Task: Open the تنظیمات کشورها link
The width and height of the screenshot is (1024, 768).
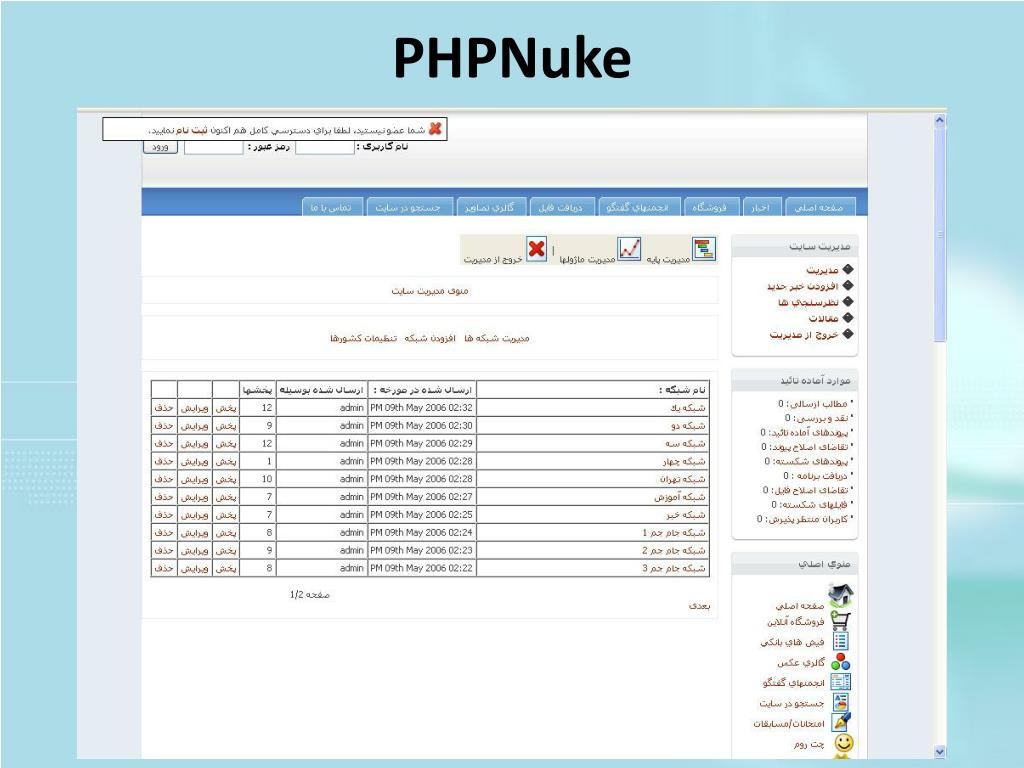Action: 363,338
